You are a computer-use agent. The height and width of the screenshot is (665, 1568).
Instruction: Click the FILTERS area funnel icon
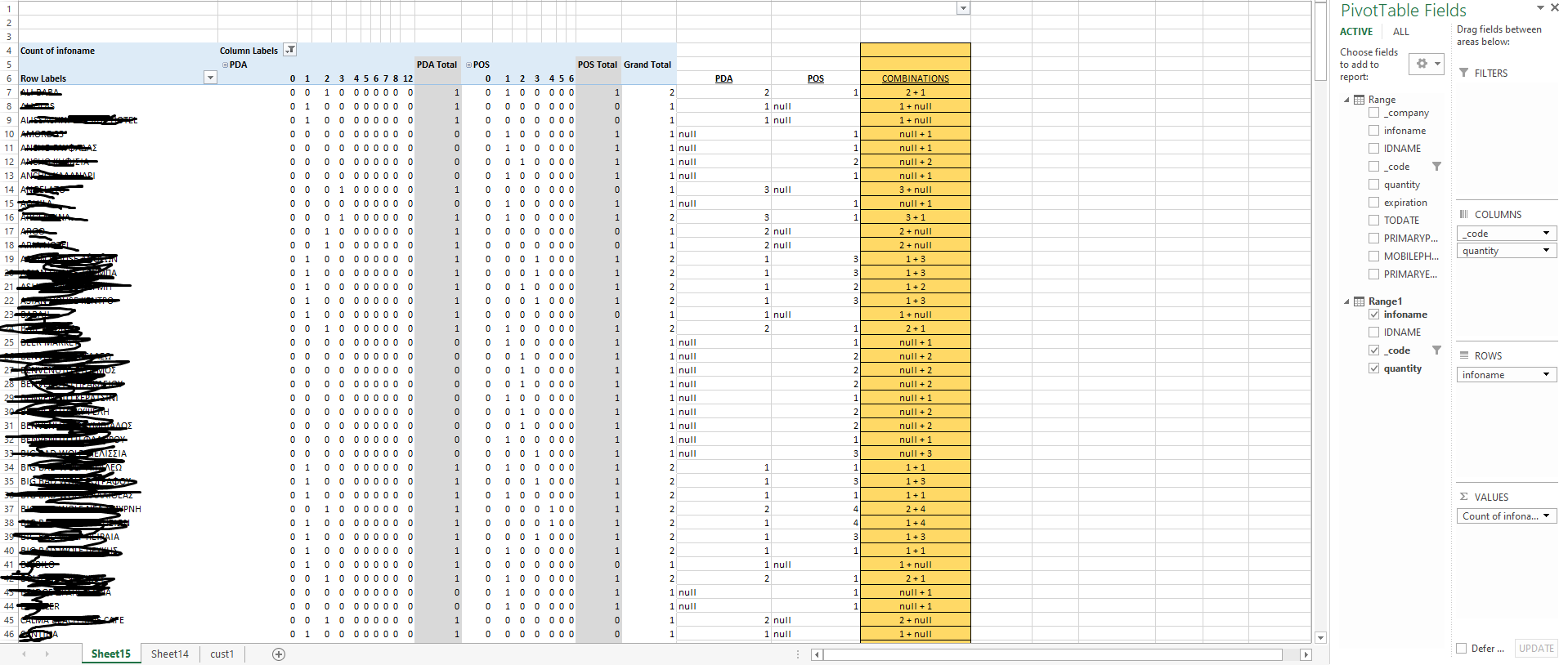[x=1464, y=73]
